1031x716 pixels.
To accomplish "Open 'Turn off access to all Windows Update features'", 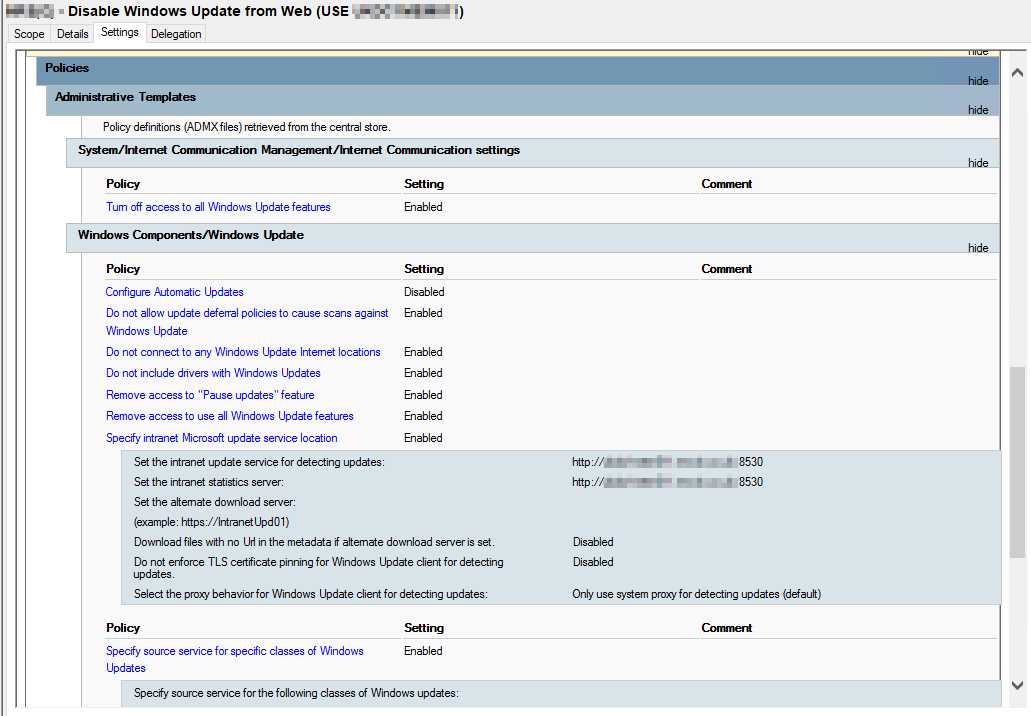I will (x=218, y=206).
